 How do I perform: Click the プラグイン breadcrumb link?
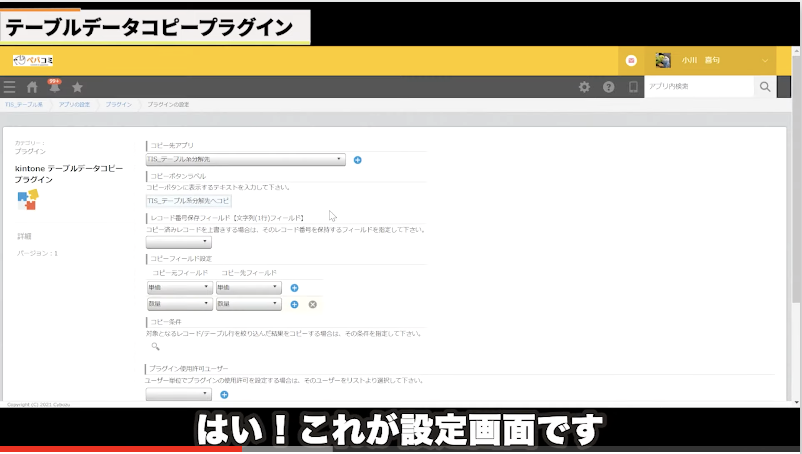tap(118, 105)
